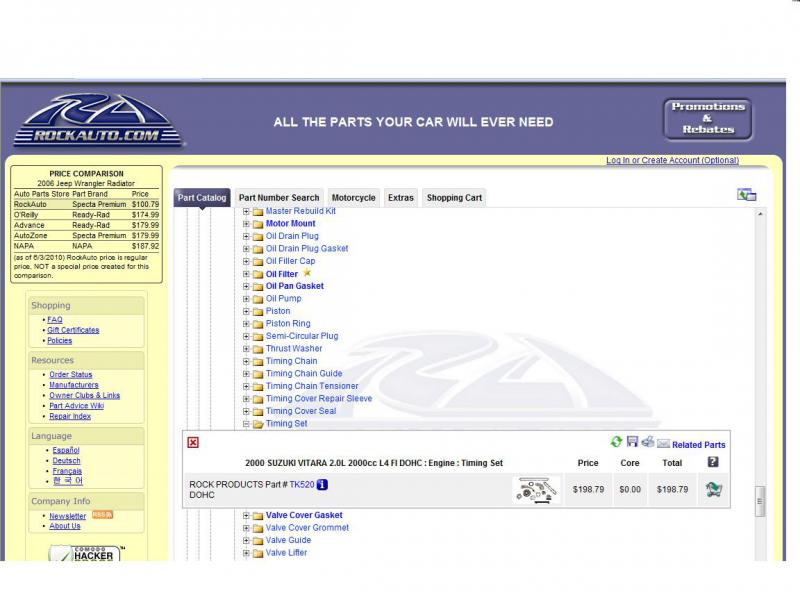Open the Timing Chain Tensioner tree item
The width and height of the screenshot is (800, 600).
[312, 386]
